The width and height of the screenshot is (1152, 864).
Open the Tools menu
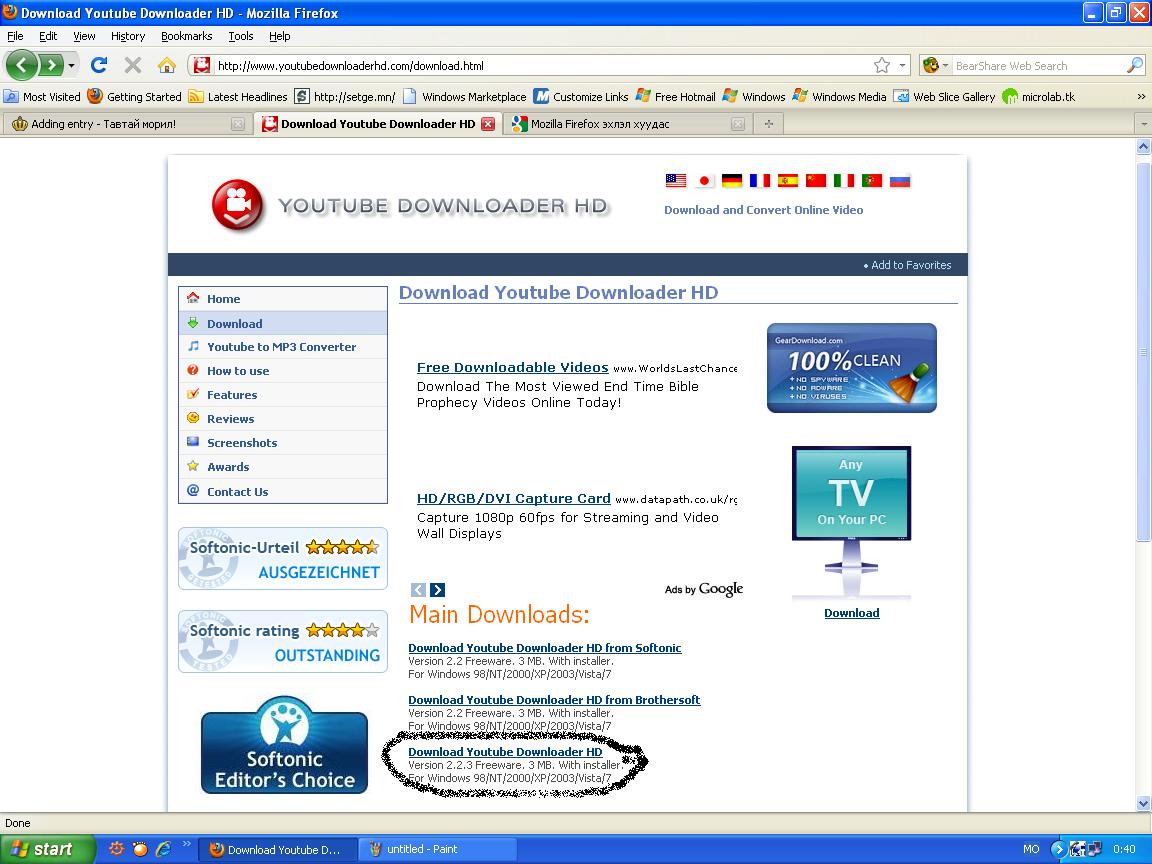point(240,36)
